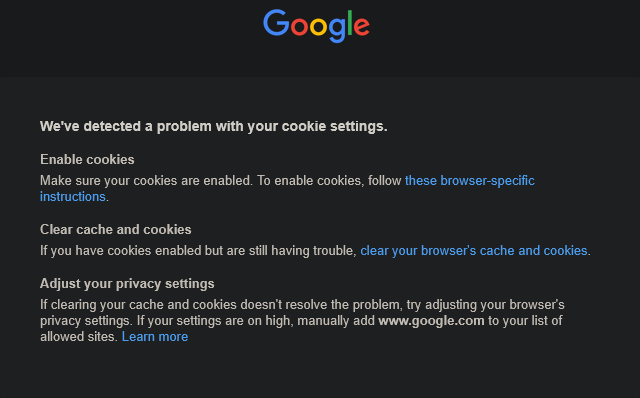Click the 'If you have cookies enabled' text

click(198, 250)
